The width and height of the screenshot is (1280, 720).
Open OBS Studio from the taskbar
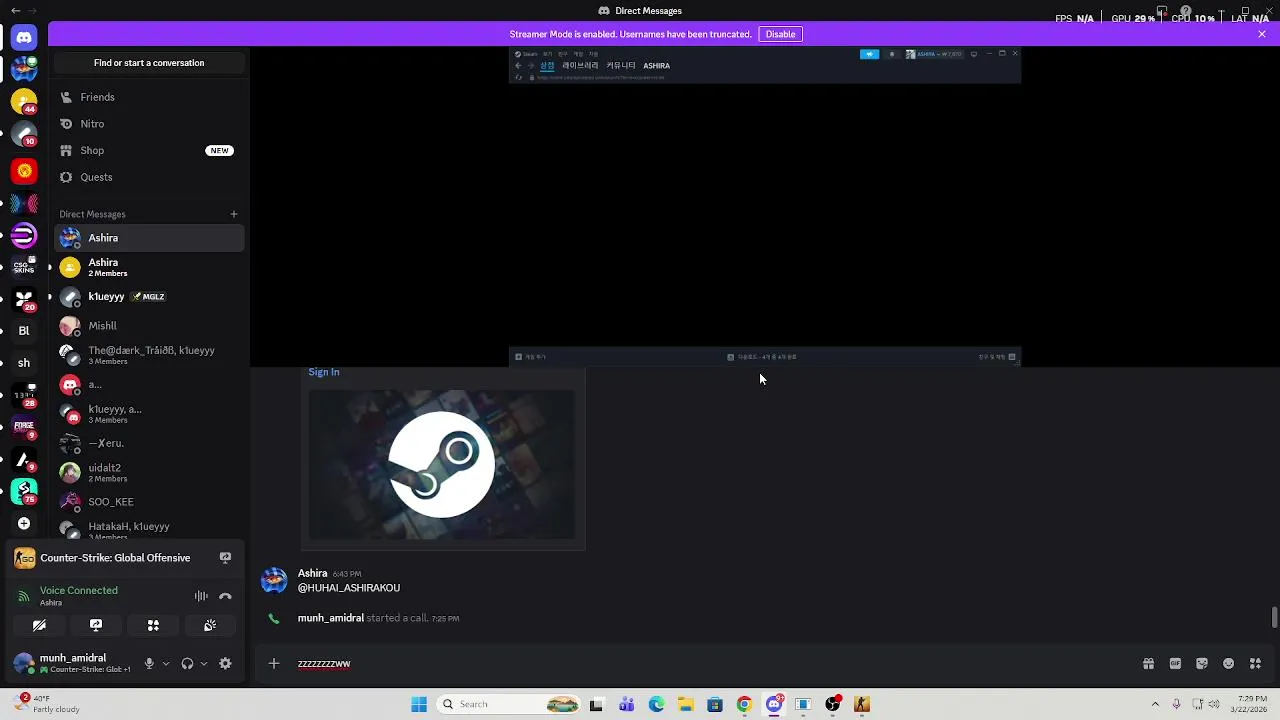832,704
